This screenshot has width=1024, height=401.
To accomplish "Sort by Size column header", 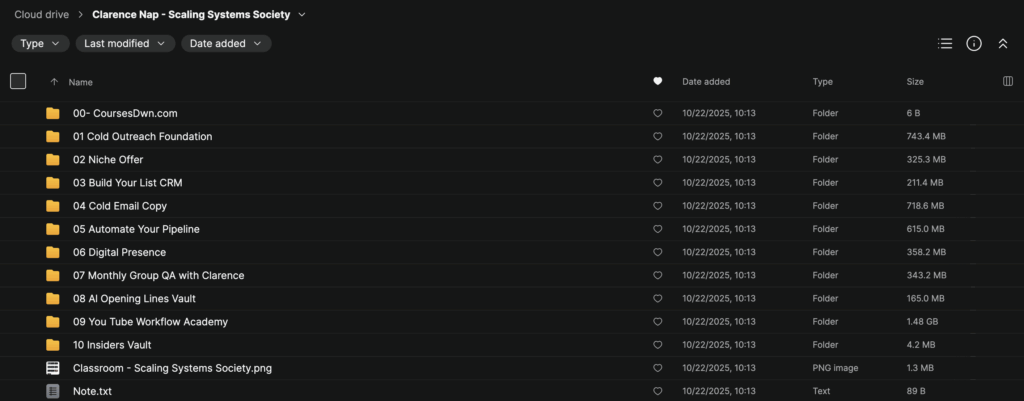I will pos(915,82).
